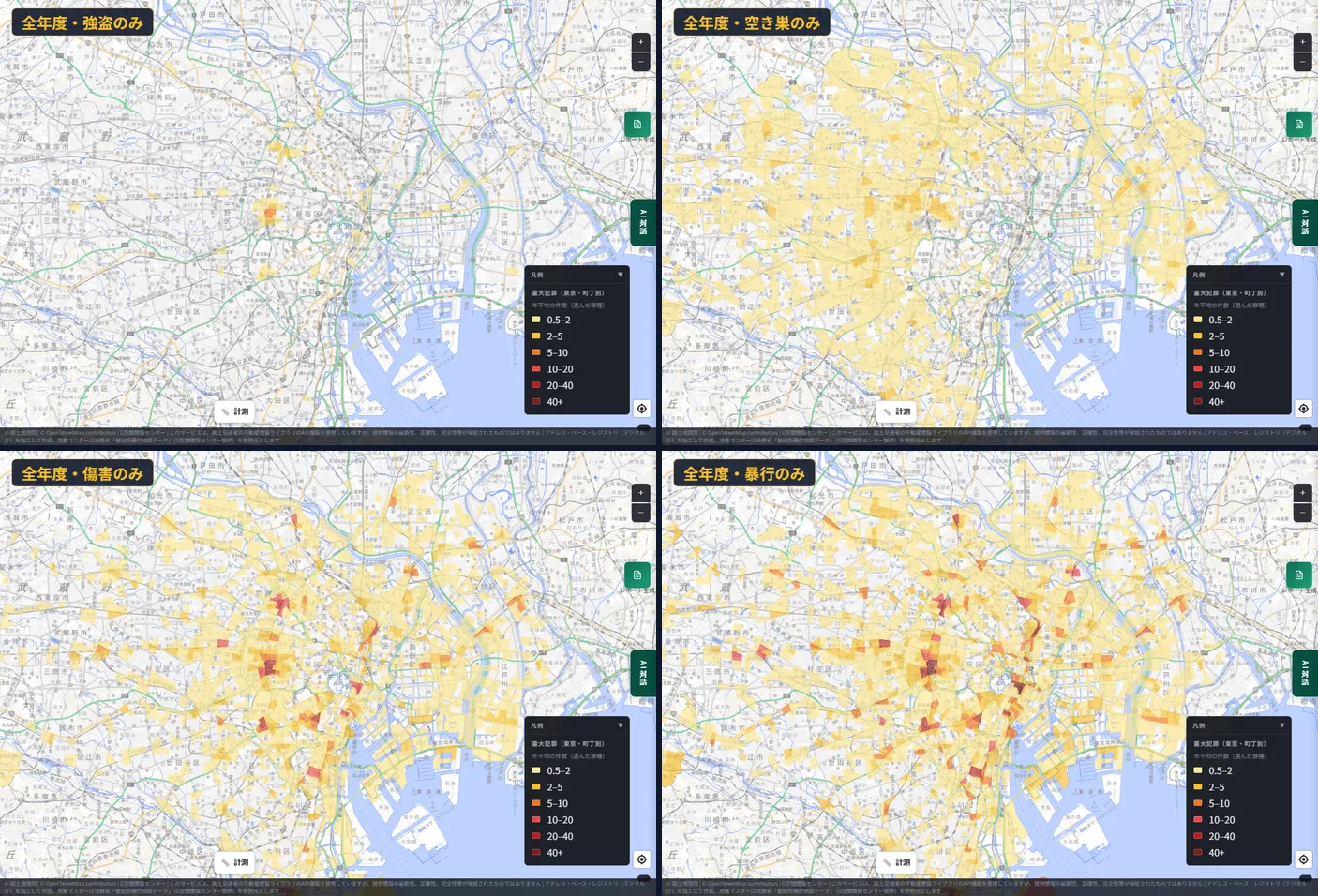The height and width of the screenshot is (896, 1318).
Task: Locate current position on 暴行のみ map
Action: 1303,859
